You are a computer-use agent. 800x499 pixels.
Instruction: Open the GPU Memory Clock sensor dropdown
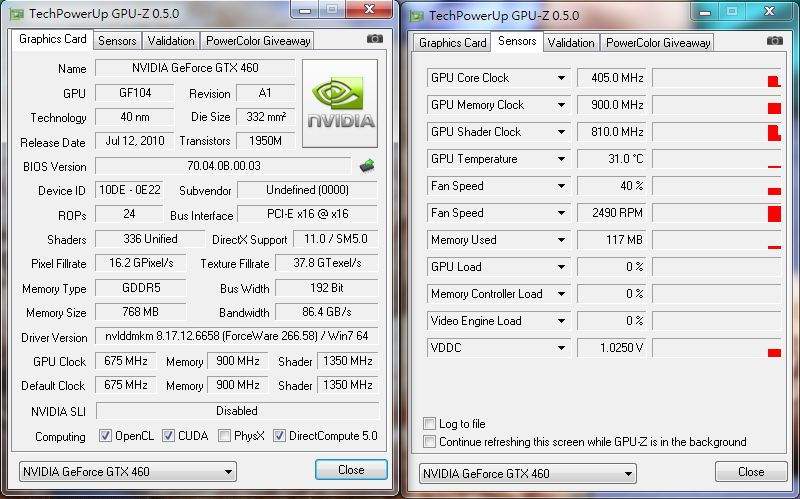pos(561,105)
